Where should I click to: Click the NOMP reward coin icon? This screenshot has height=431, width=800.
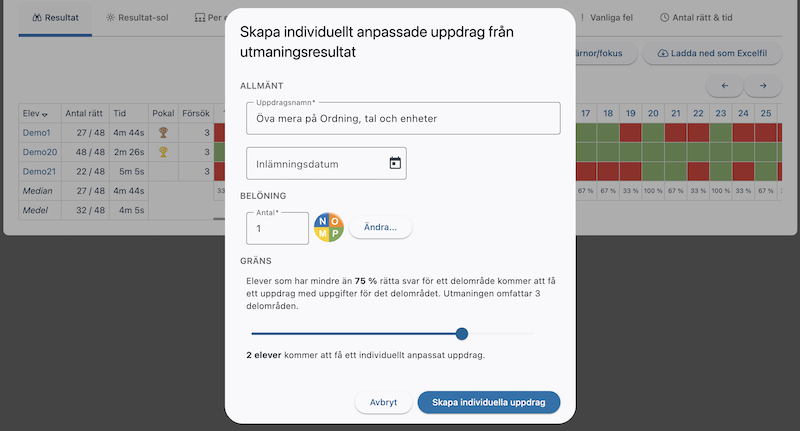pos(329,227)
